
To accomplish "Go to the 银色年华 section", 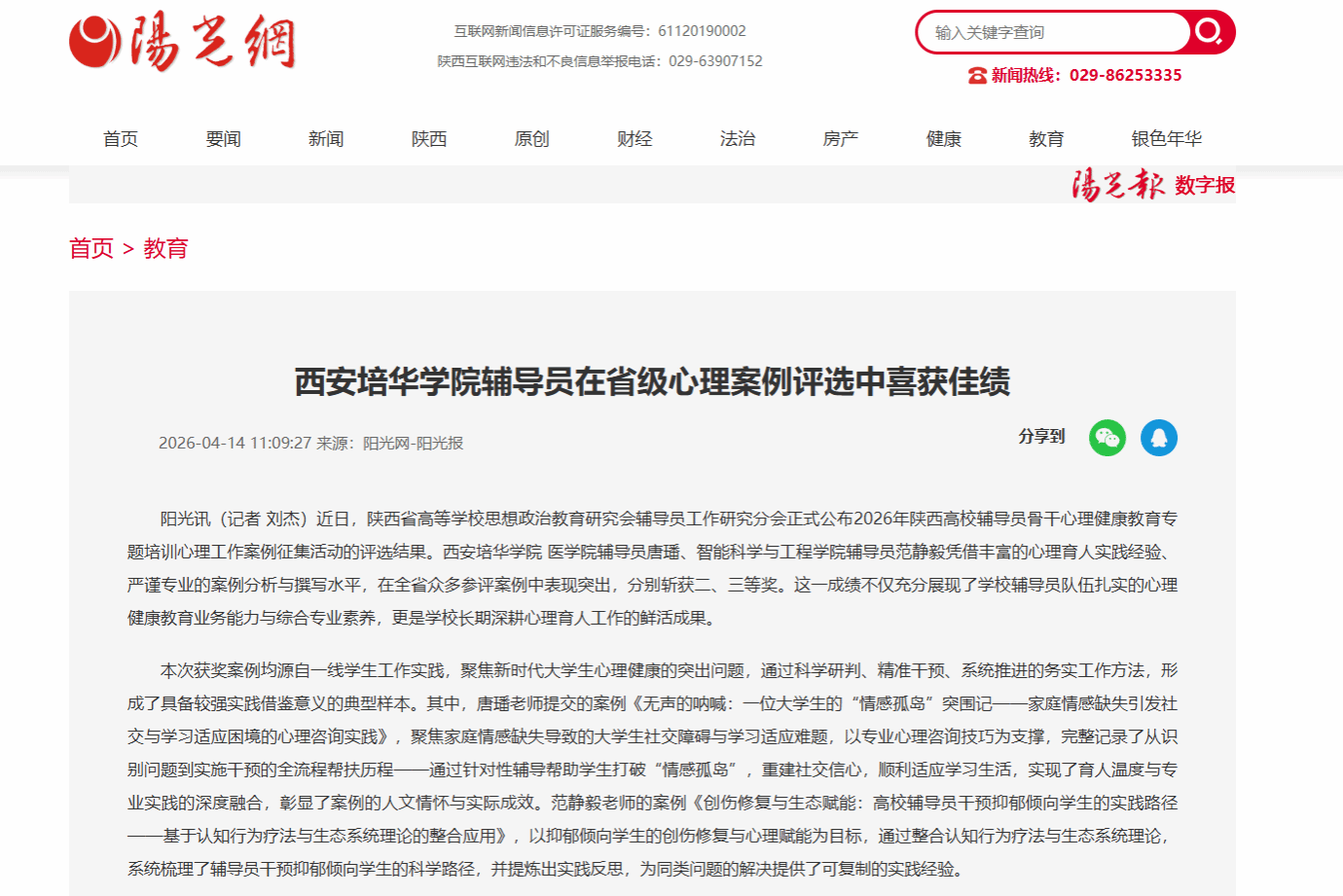I will coord(1166,139).
